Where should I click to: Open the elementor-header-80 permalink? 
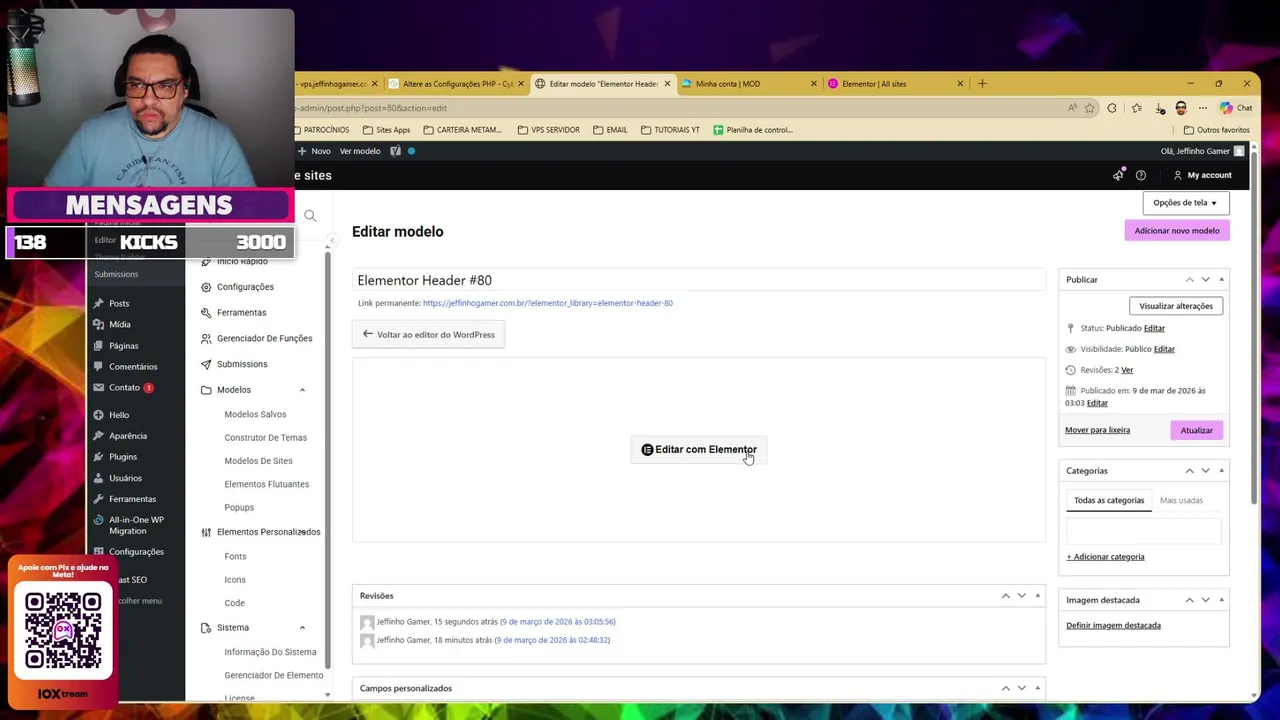548,303
